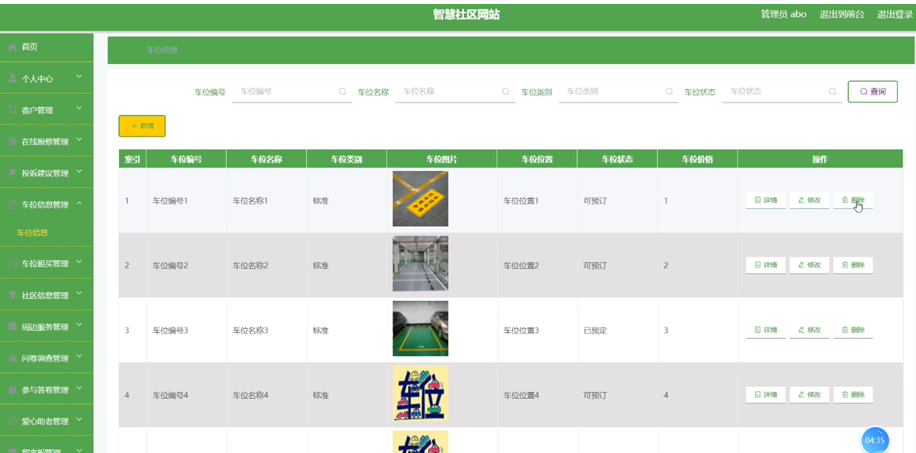Viewport: 916px width, 453px height.
Task: Click 修改 for 车位编号1 row
Action: (809, 200)
